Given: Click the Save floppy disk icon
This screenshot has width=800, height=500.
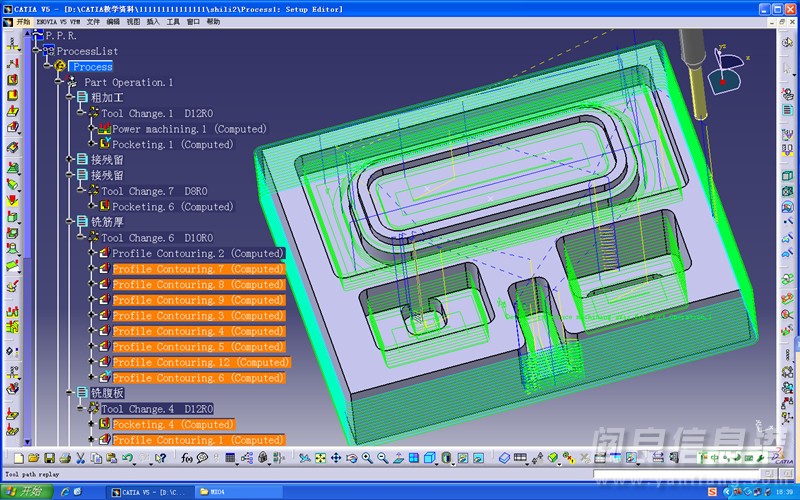Looking at the screenshot, I should [x=49, y=458].
